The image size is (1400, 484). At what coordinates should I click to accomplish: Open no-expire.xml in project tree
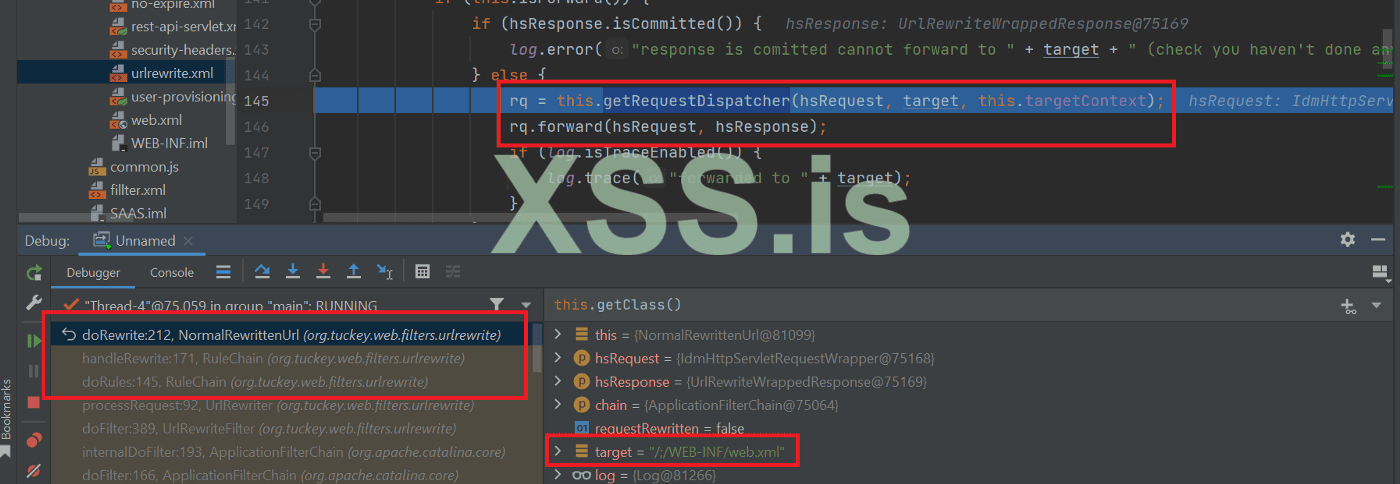pos(174,4)
